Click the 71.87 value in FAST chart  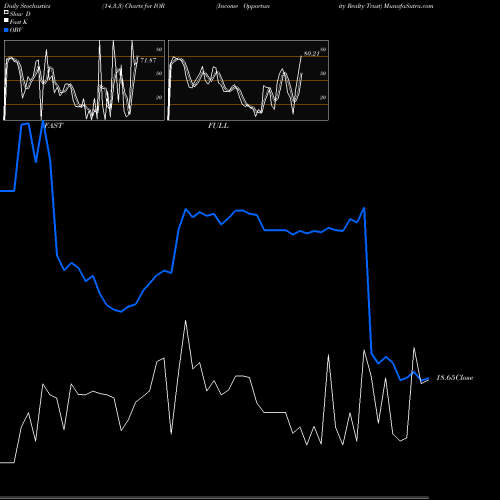tap(148, 60)
